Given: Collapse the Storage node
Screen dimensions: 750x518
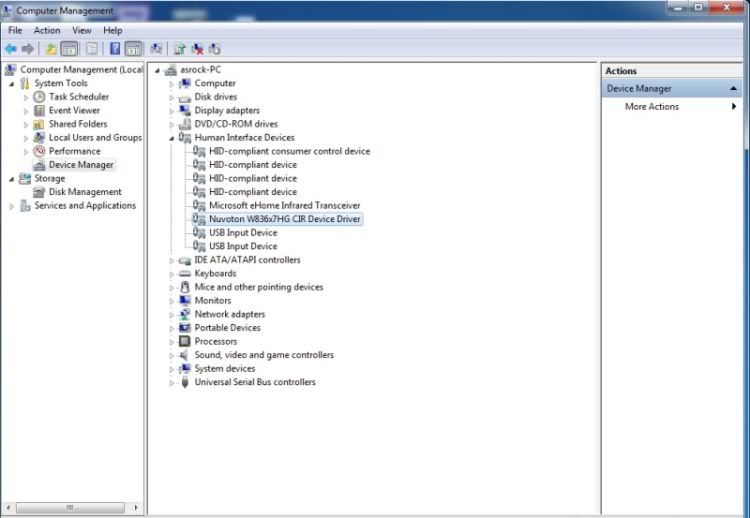Looking at the screenshot, I should click(x=11, y=179).
